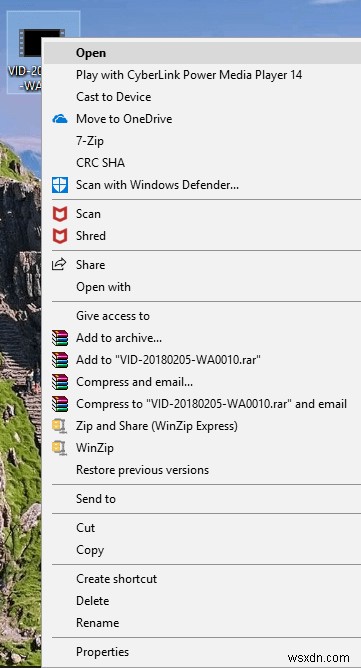
Task: Click WinRAR icon beside Add to archive
Action: 60,338
